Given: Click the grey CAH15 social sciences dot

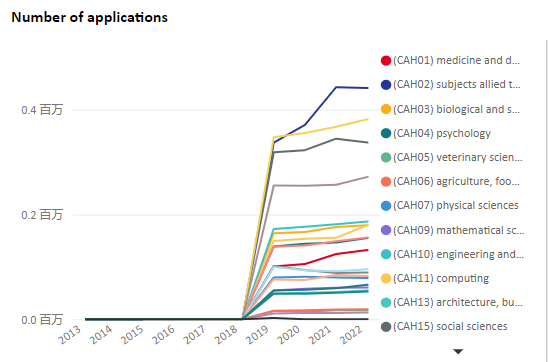Looking at the screenshot, I should (x=386, y=327).
